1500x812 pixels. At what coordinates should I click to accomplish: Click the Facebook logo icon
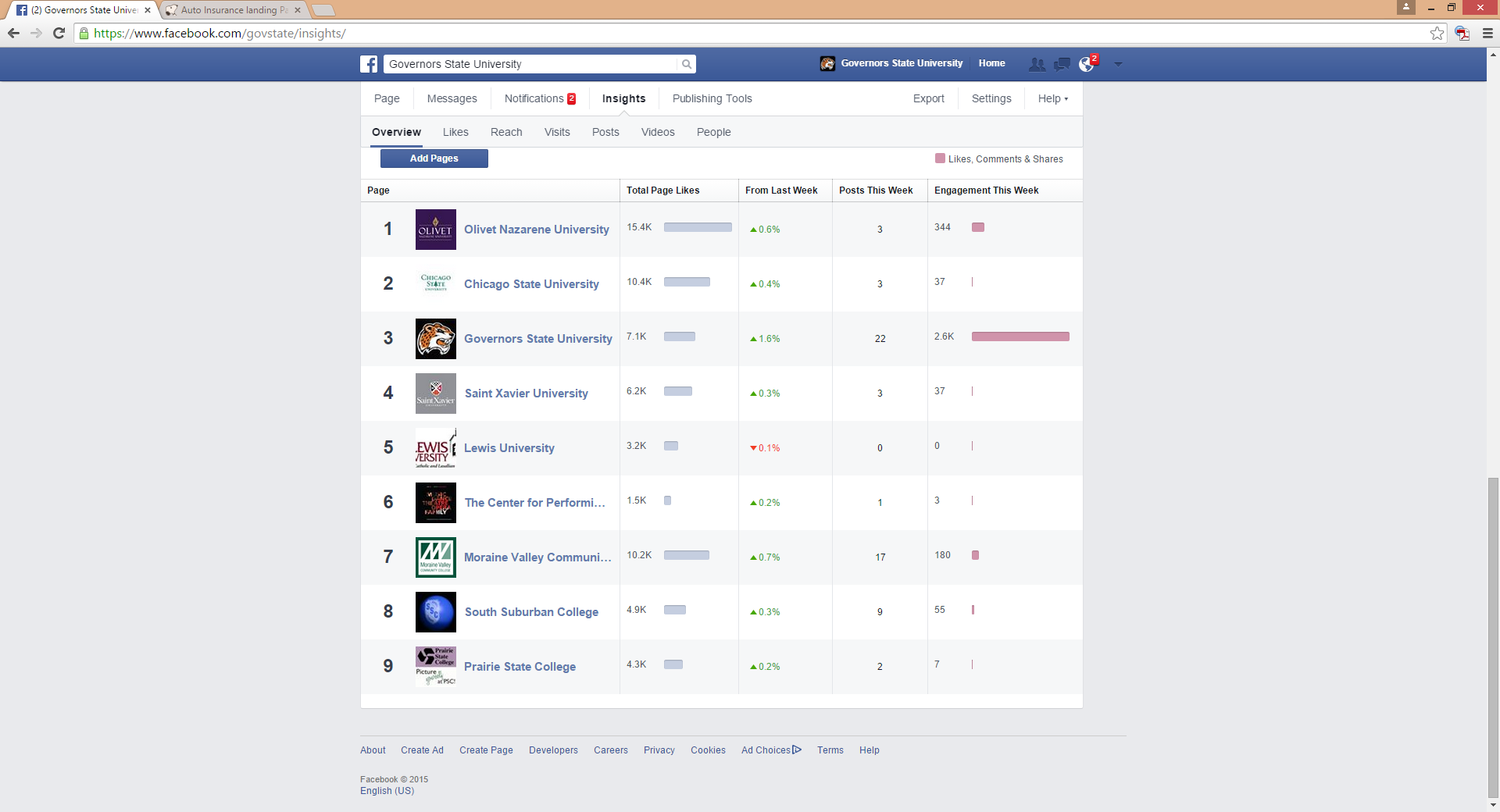(x=369, y=64)
